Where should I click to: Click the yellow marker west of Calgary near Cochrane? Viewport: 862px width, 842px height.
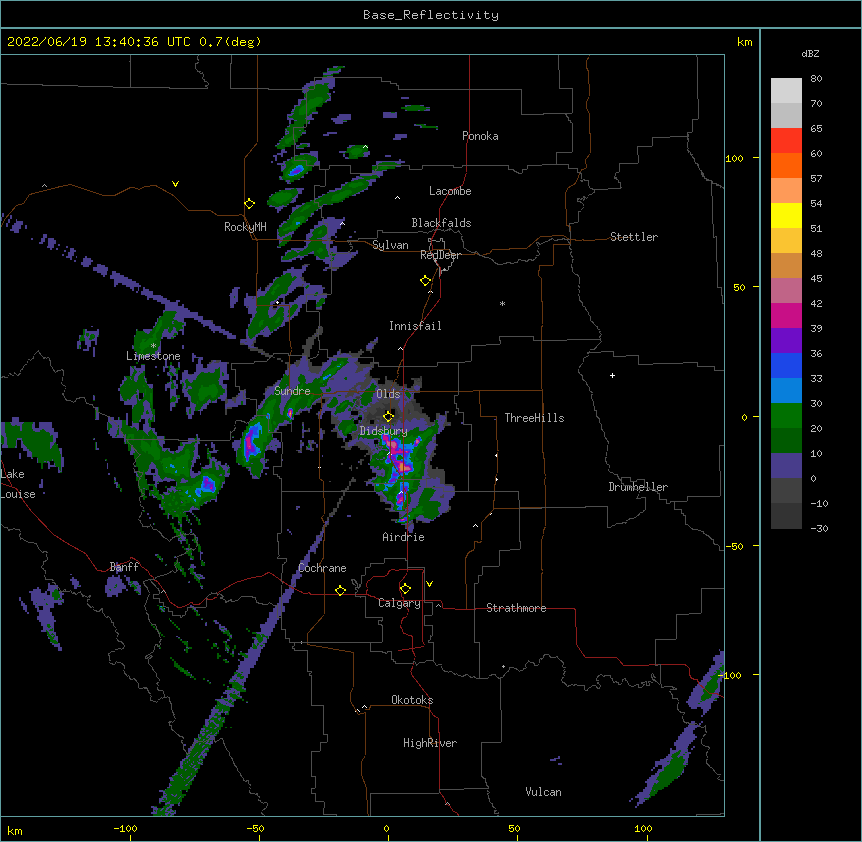coord(340,590)
